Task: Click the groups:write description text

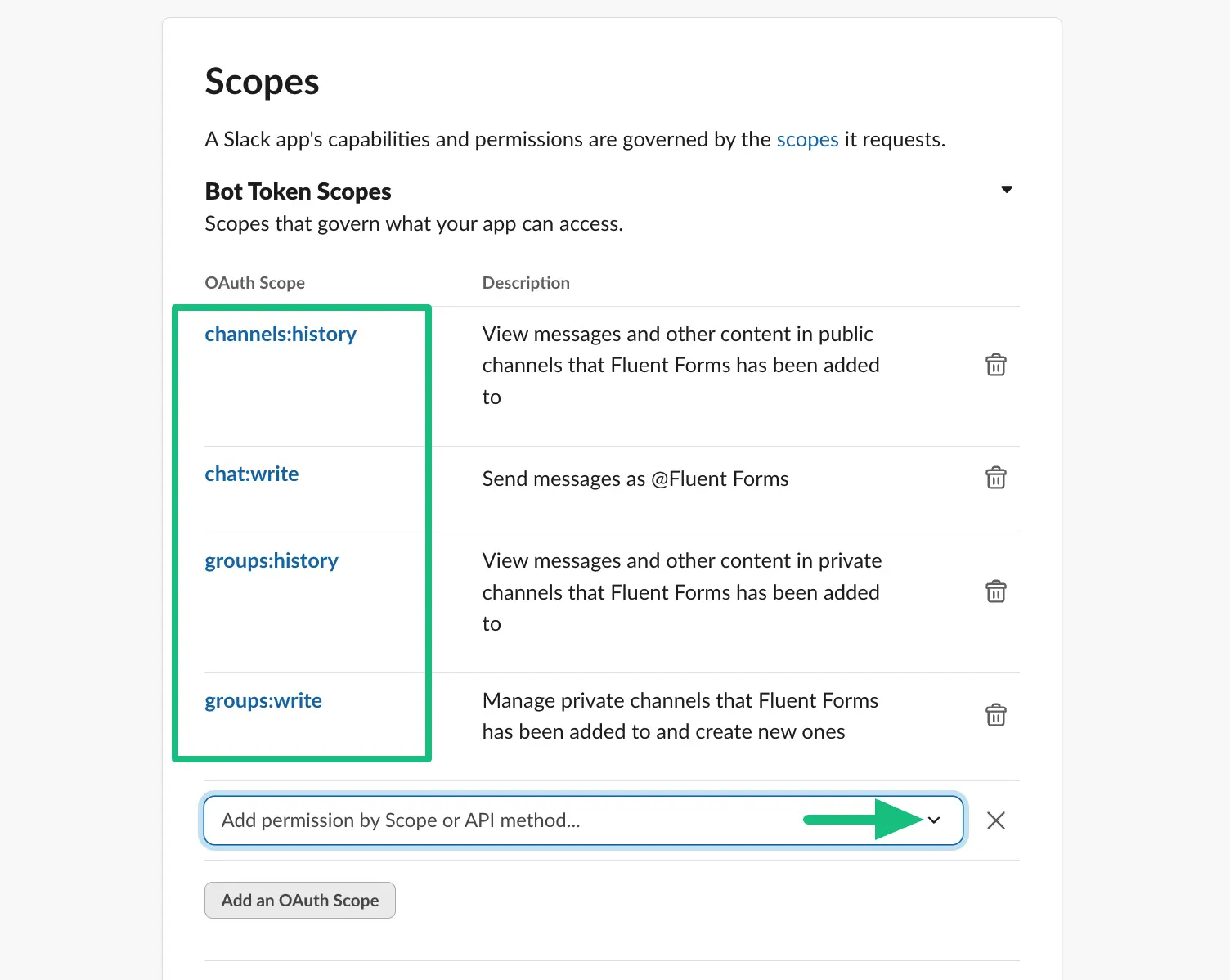Action: [680, 716]
